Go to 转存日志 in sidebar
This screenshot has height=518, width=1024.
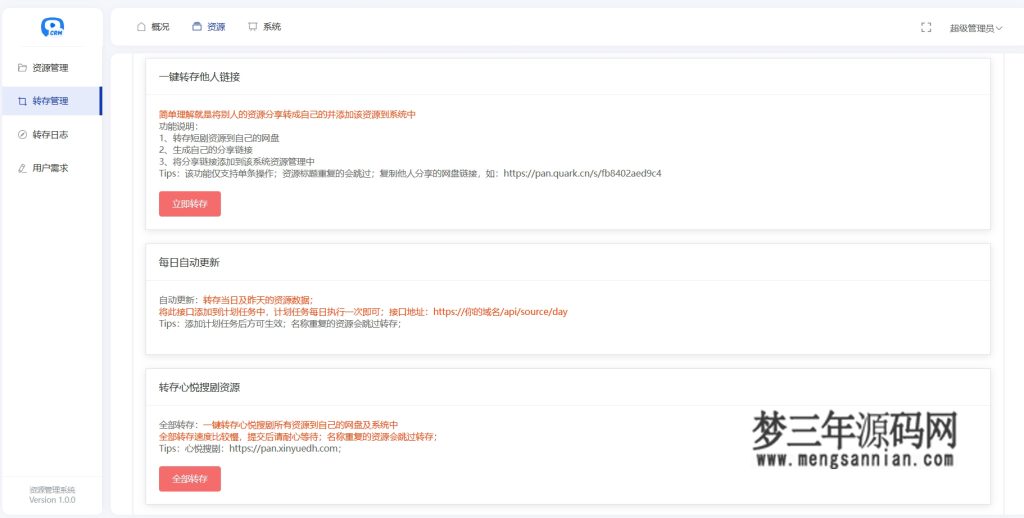[x=52, y=135]
